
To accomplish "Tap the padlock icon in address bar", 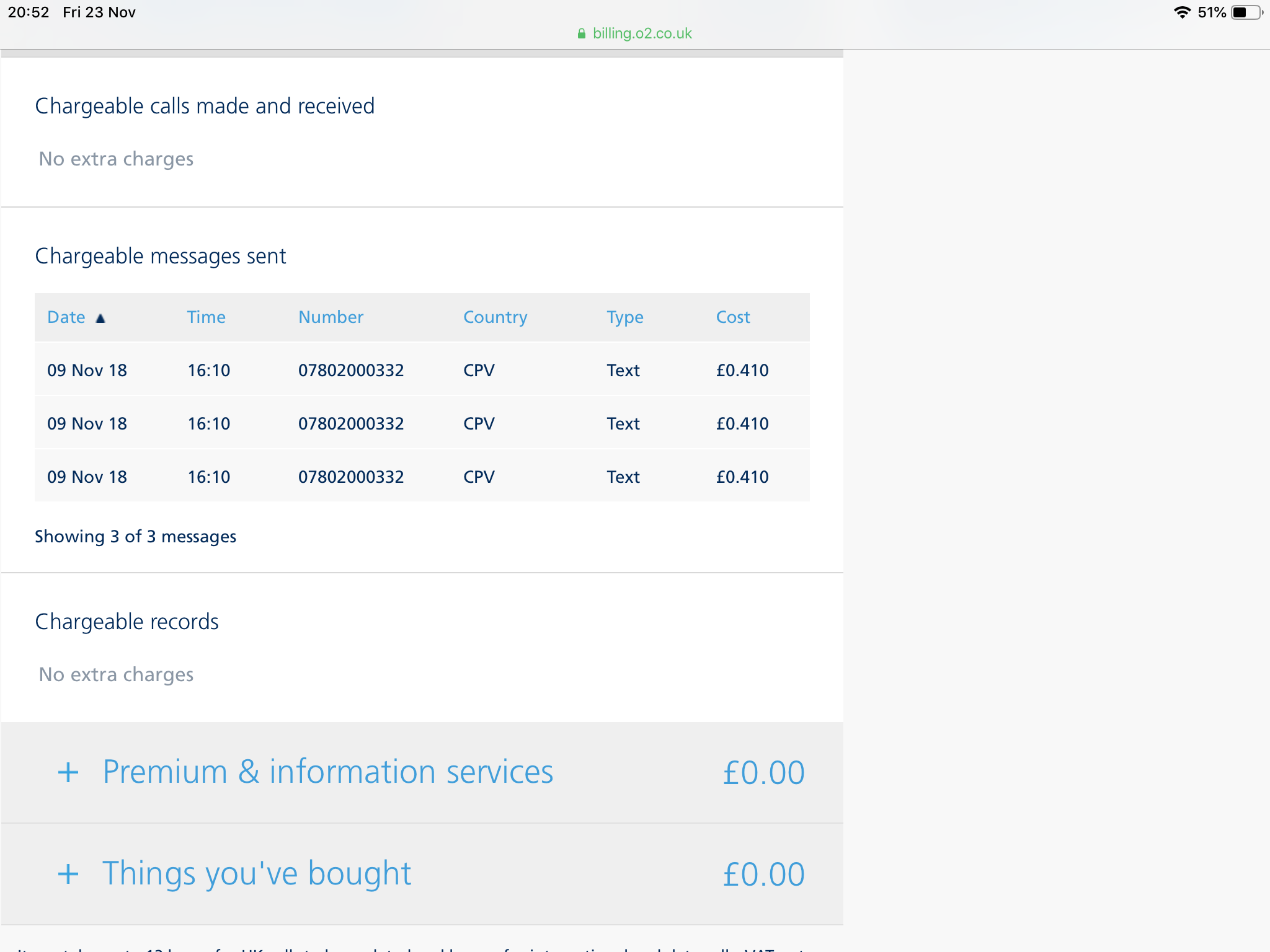I will (581, 33).
